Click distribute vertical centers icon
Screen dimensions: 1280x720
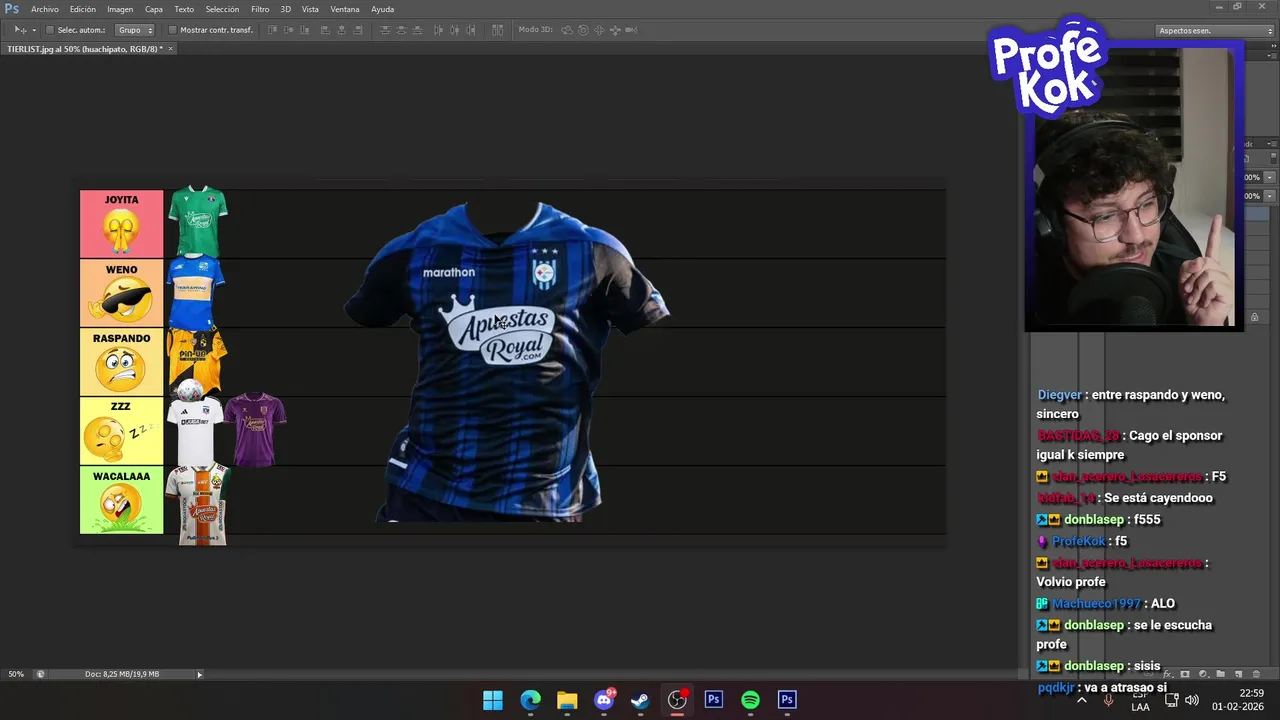tap(402, 30)
